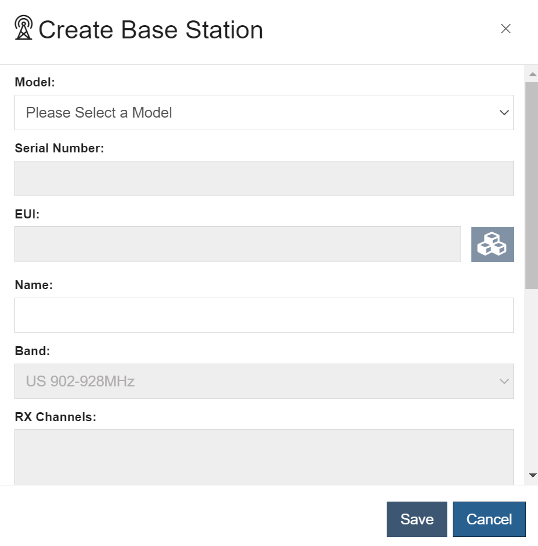Image resolution: width=538 pixels, height=546 pixels.
Task: Click the EUI generate cubes icon button
Action: tap(492, 244)
